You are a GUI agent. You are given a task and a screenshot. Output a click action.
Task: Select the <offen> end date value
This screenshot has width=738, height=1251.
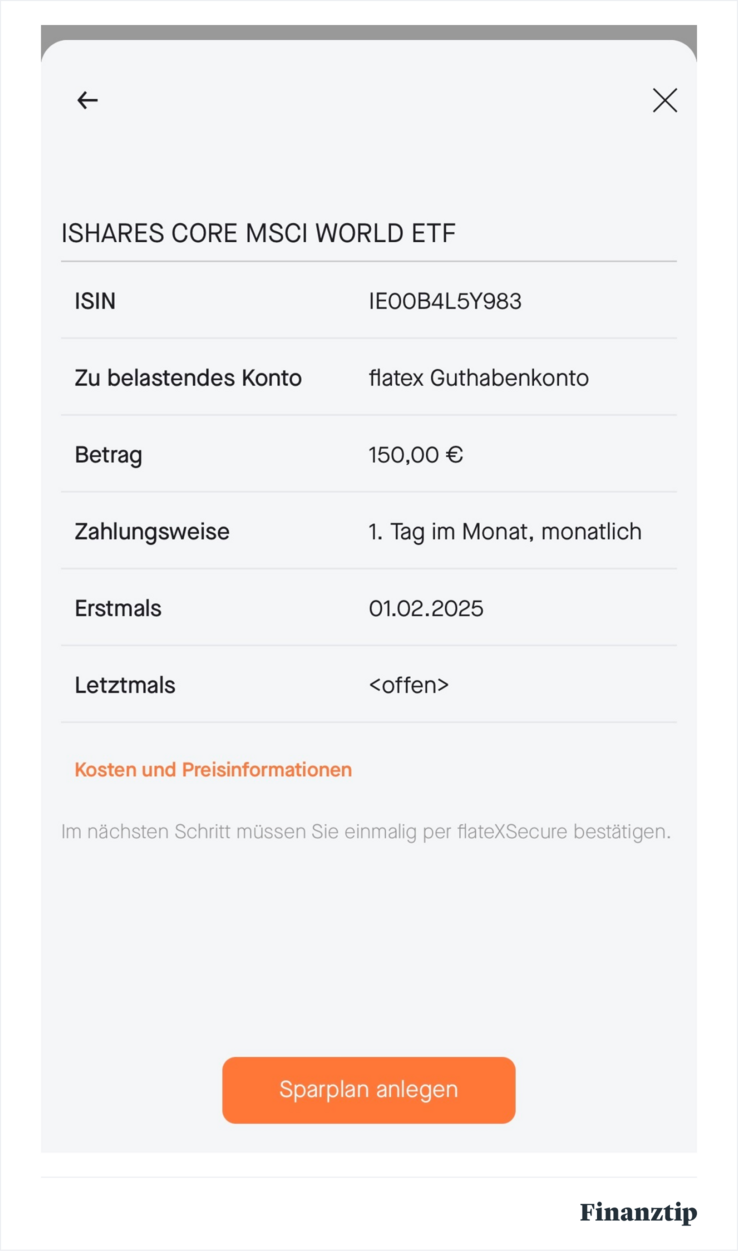coord(409,685)
